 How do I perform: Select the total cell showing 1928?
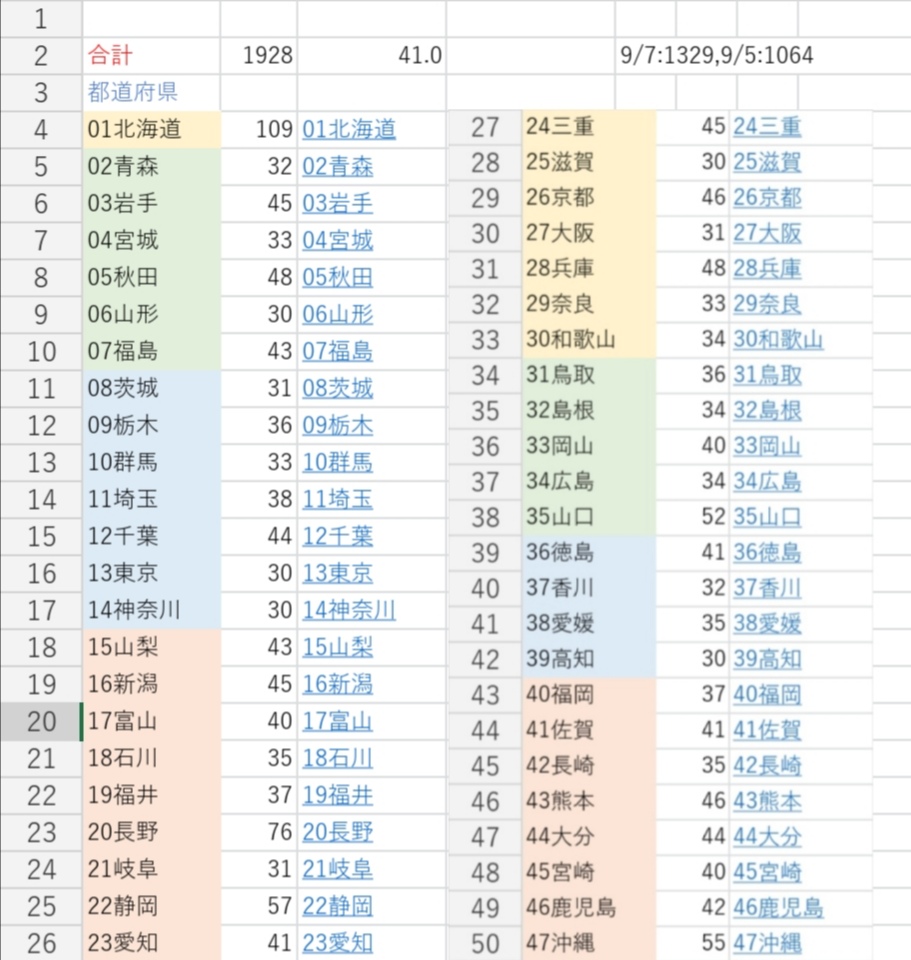click(259, 56)
